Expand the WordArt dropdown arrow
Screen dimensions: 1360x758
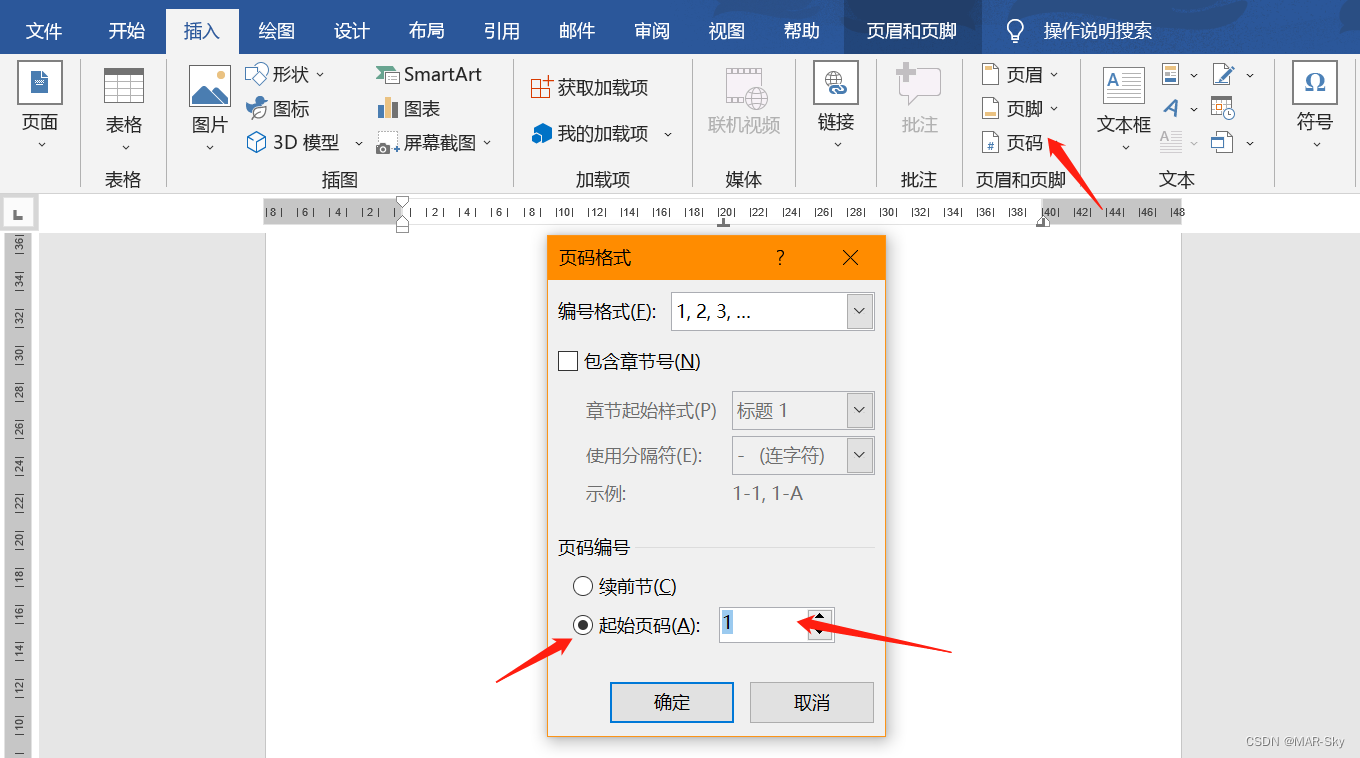[x=1194, y=109]
